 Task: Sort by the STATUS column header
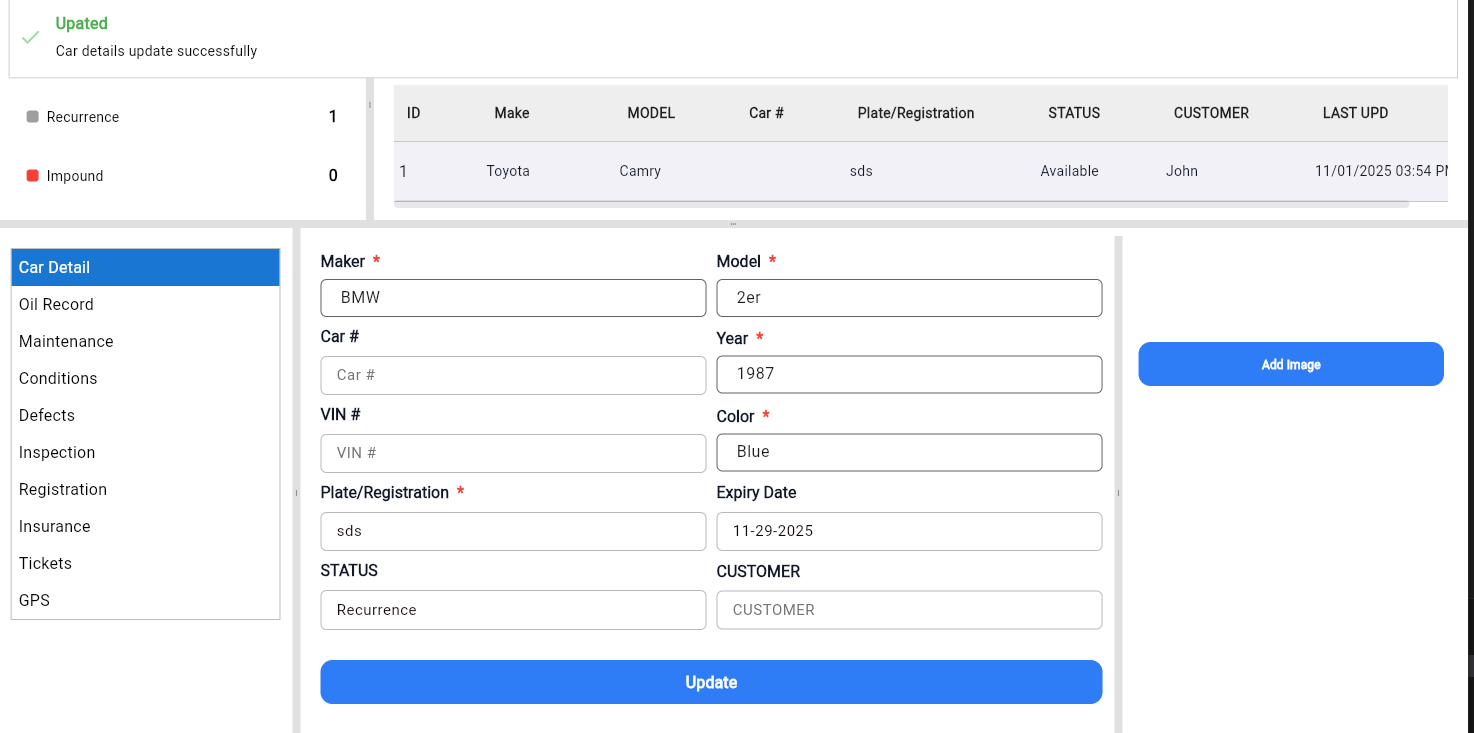1073,113
